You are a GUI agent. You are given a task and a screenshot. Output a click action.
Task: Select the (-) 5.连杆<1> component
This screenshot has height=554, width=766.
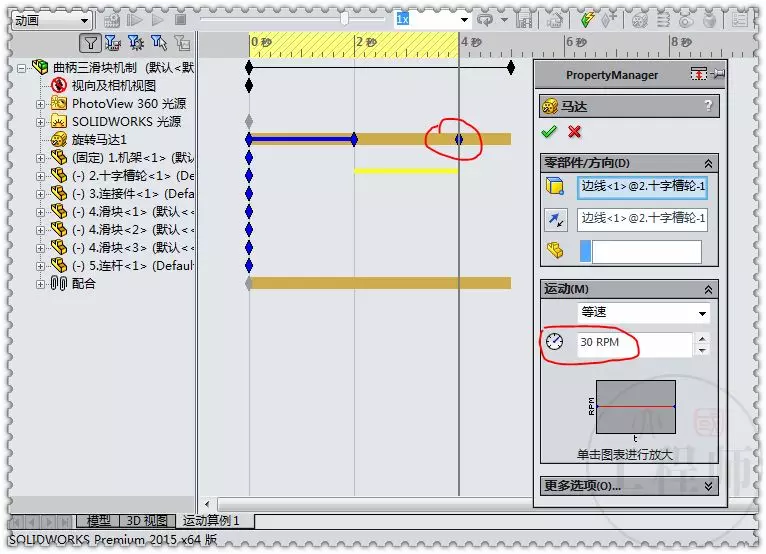pyautogui.click(x=133, y=266)
